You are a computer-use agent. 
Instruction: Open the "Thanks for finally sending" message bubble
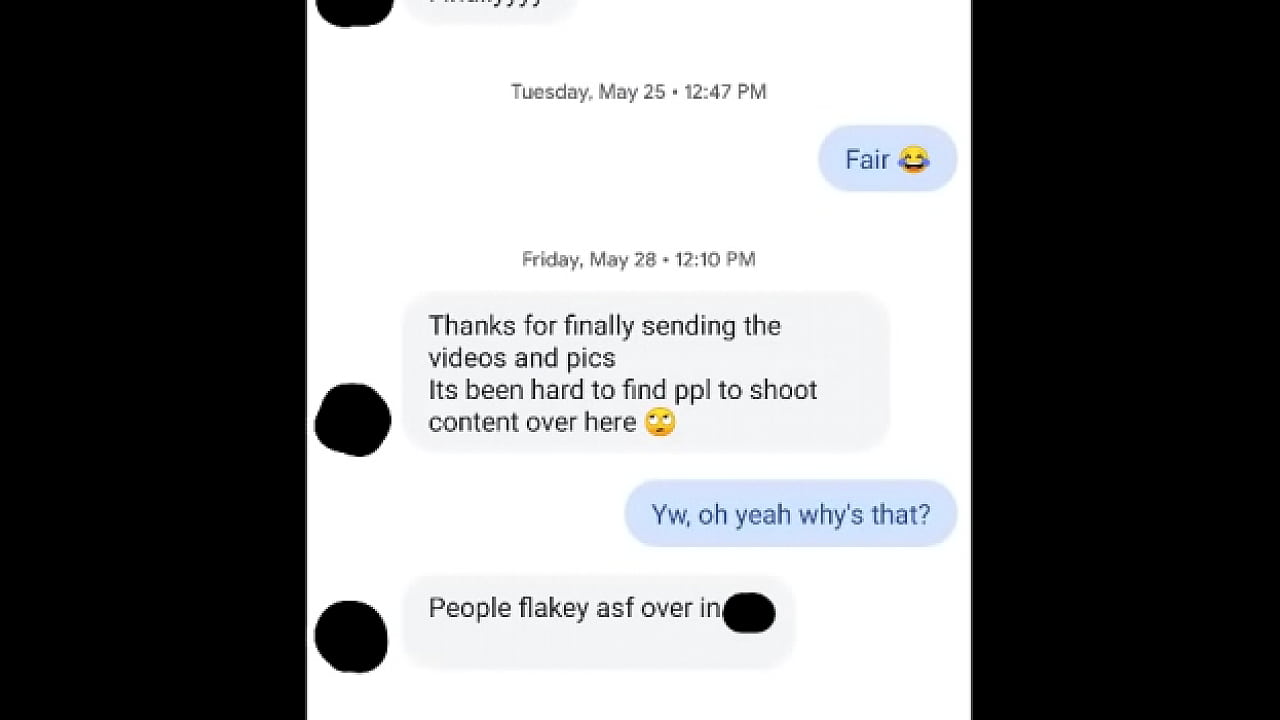coord(646,374)
